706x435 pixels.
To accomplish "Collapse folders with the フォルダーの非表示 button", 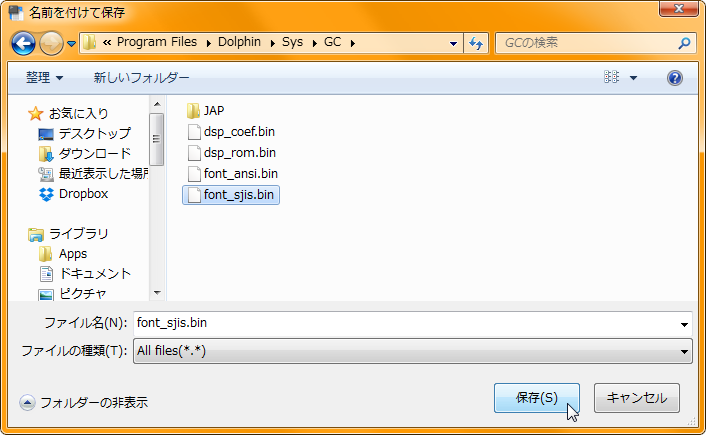I will point(84,403).
